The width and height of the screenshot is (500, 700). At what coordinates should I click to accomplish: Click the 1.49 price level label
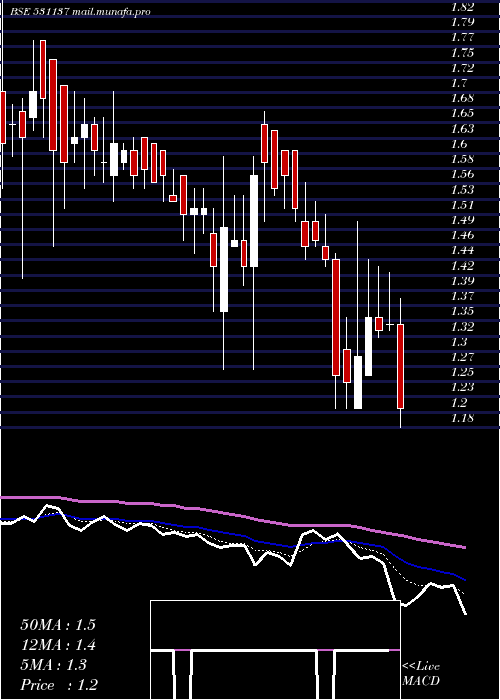462,220
